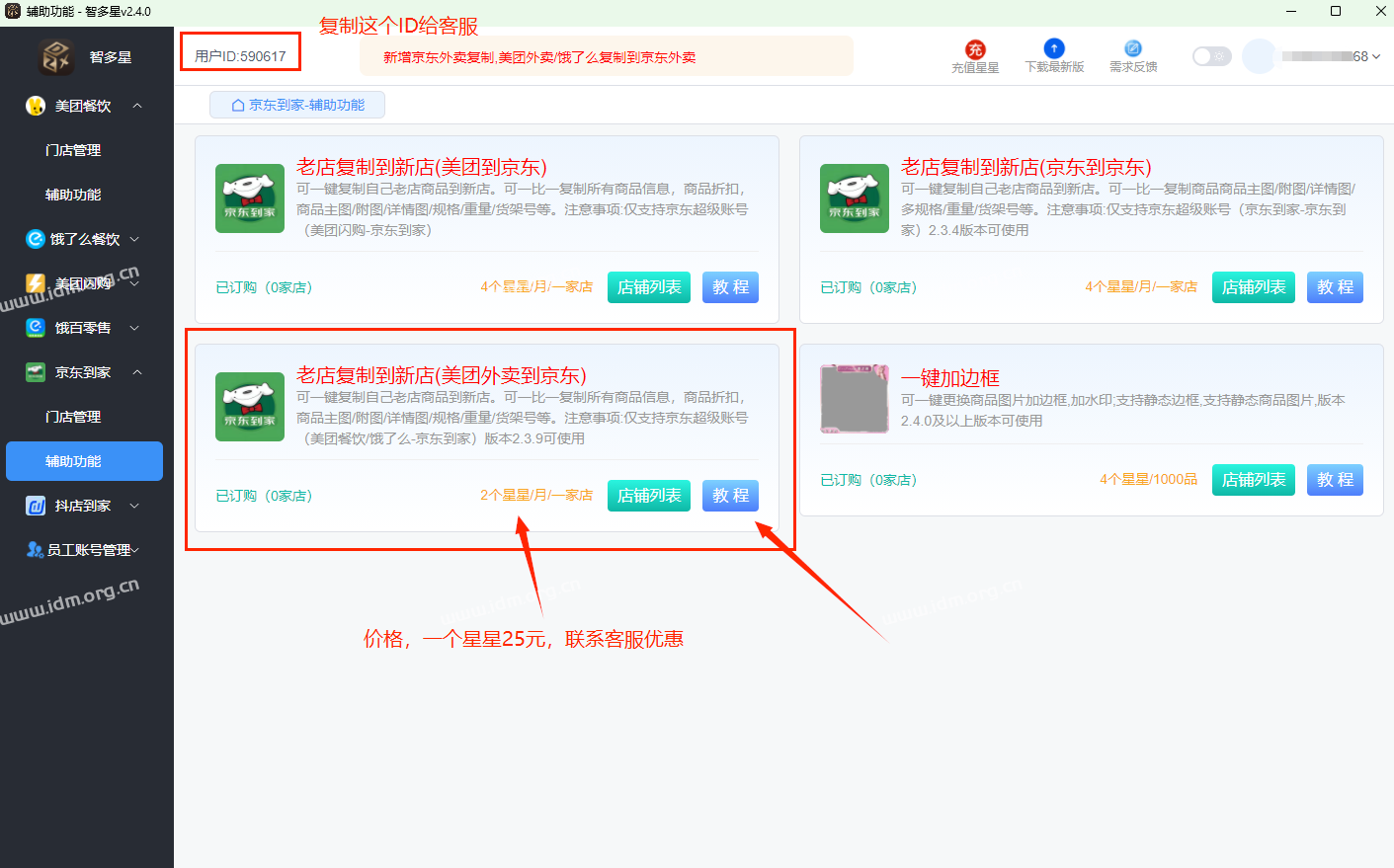Open 辅助功能 under 美团餐饮
The image size is (1394, 868).
point(73,195)
